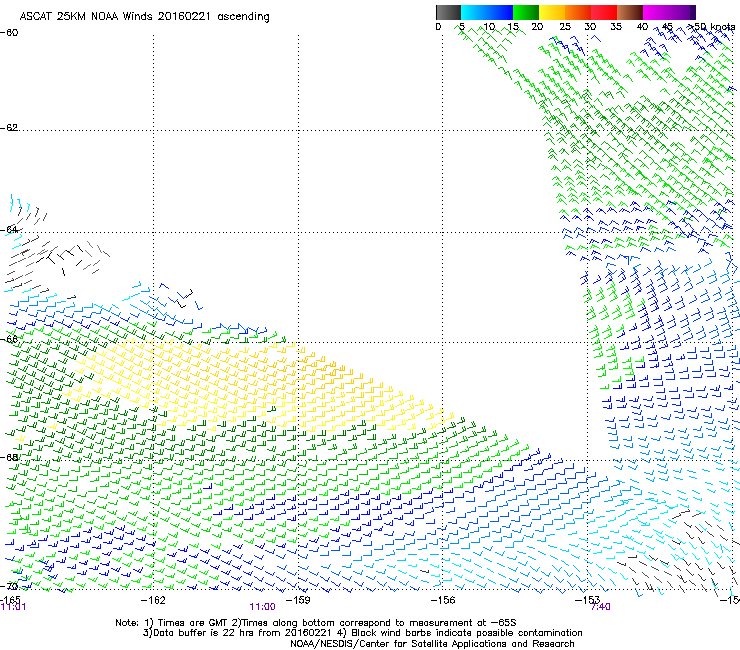Click the ">50 knots" legend label
Viewport: 740px width, 650px height.
coord(711,27)
